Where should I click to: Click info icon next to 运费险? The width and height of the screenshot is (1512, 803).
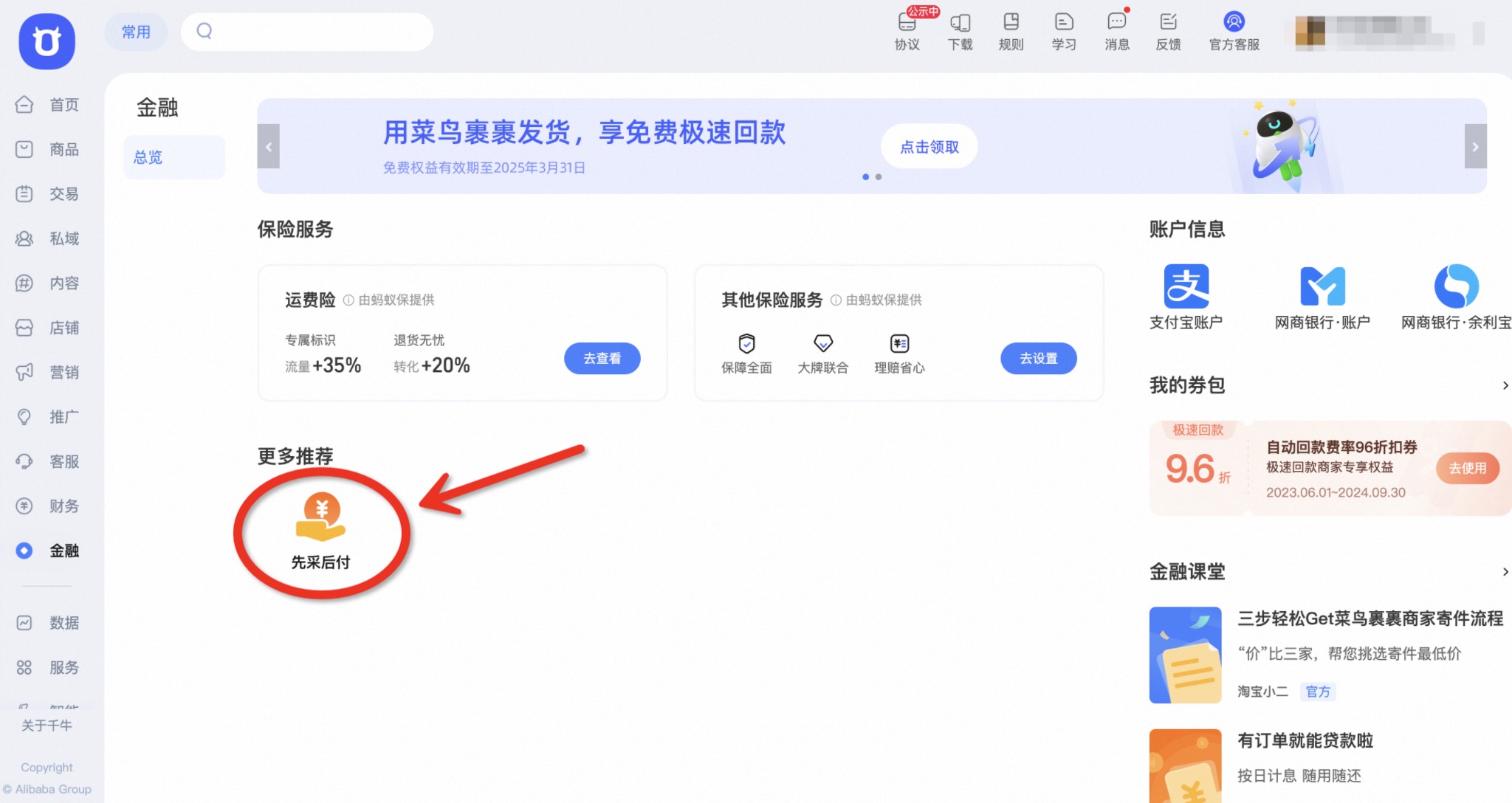point(348,300)
